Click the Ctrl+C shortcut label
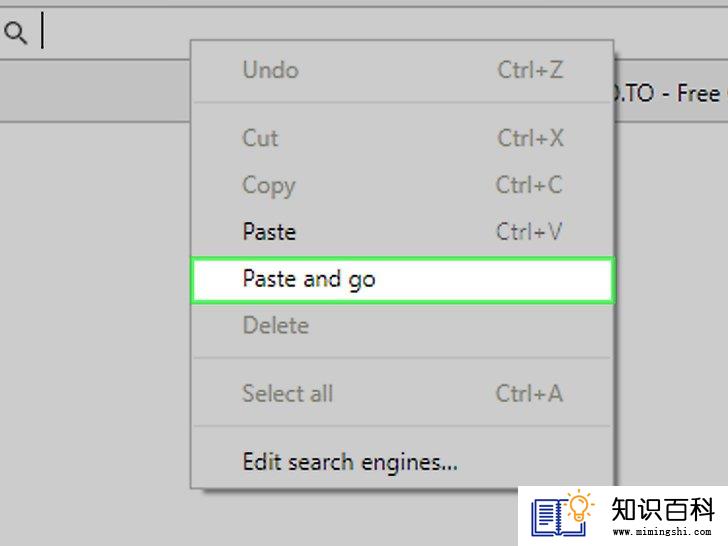728x546 pixels. pos(529,185)
